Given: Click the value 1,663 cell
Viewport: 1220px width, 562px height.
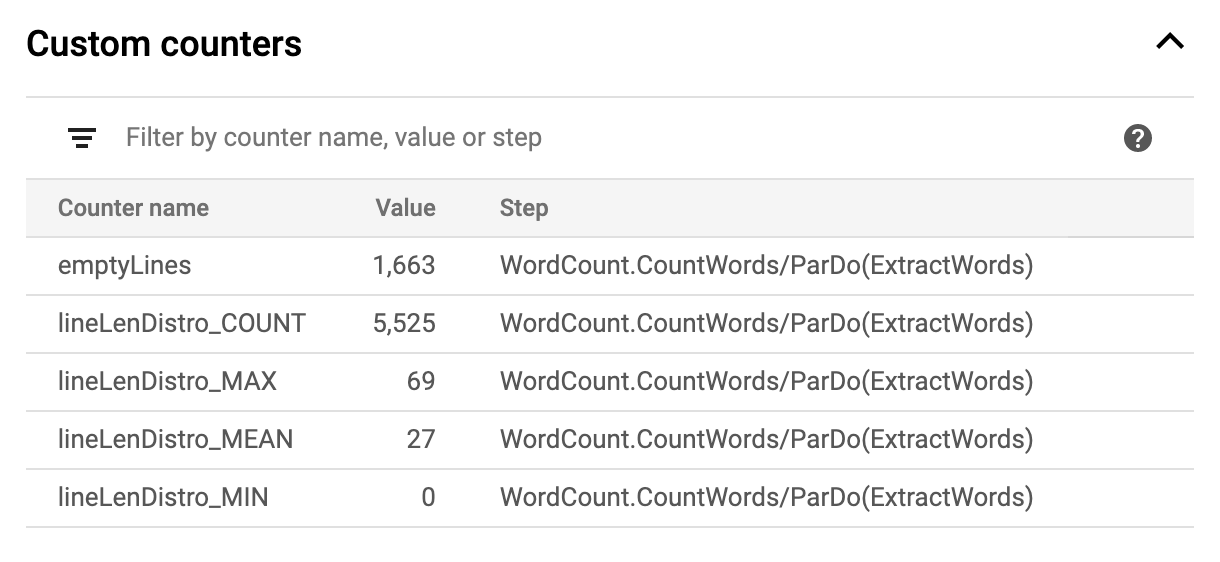Looking at the screenshot, I should (404, 266).
